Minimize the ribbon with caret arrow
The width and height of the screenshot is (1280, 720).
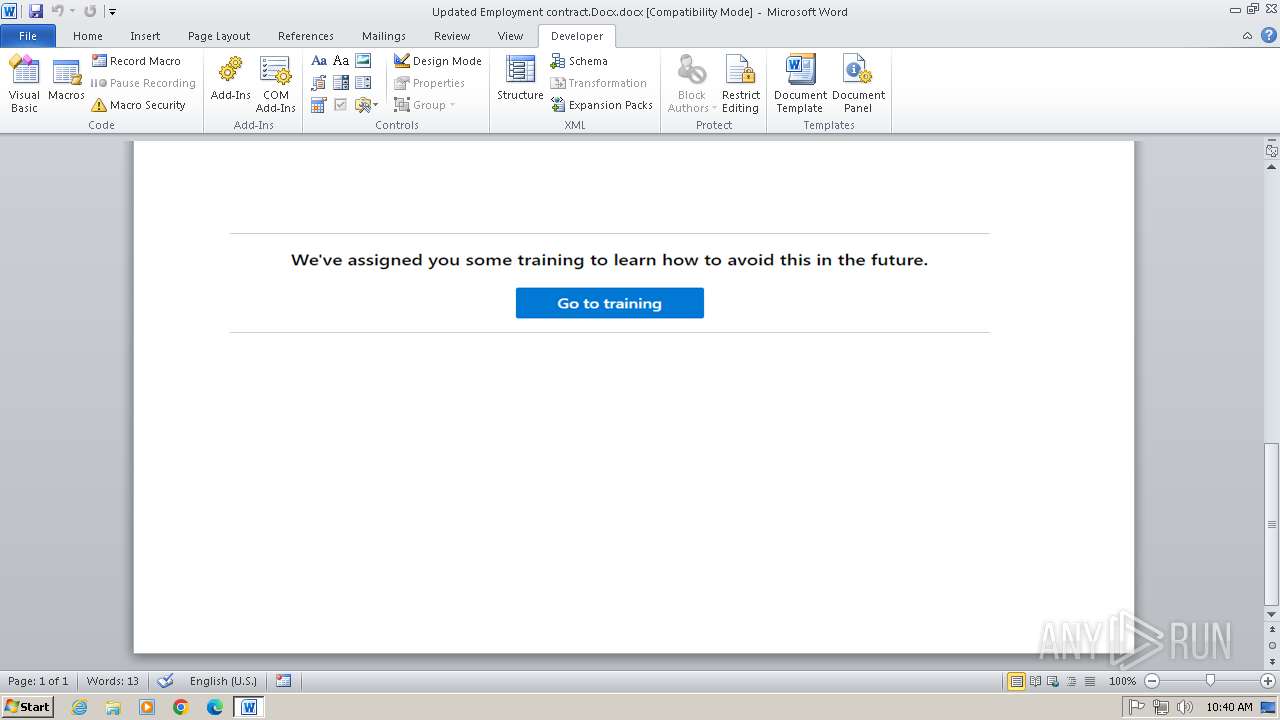click(1247, 36)
